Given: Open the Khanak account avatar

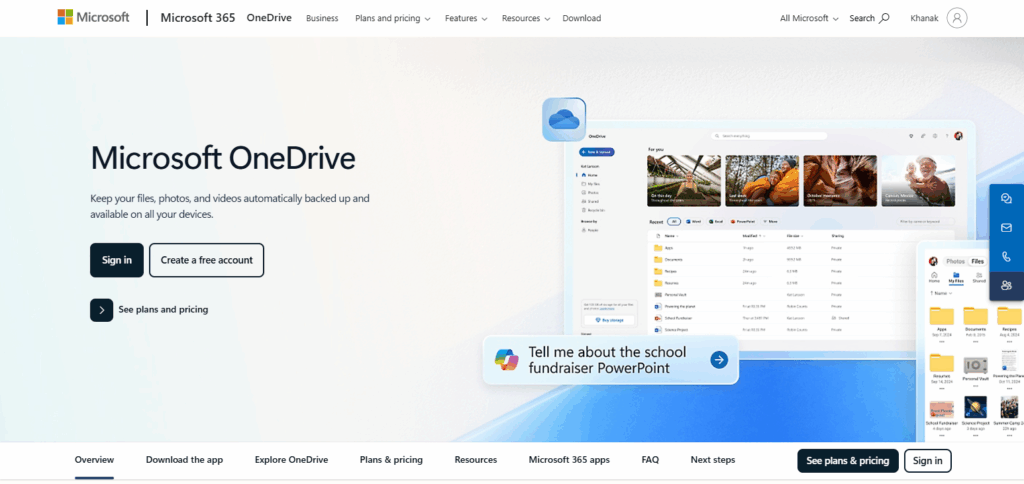Looking at the screenshot, I should 957,18.
